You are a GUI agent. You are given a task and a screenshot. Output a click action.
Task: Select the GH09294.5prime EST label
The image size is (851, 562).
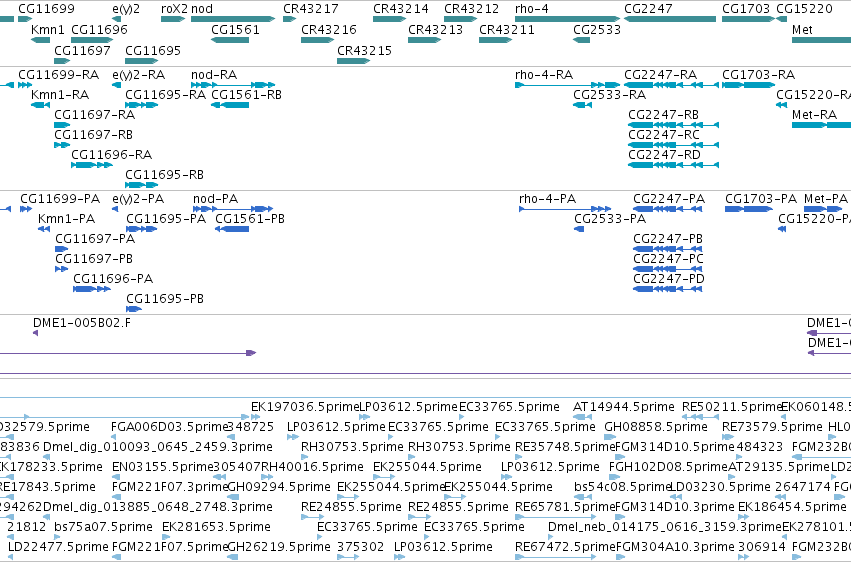coord(278,487)
